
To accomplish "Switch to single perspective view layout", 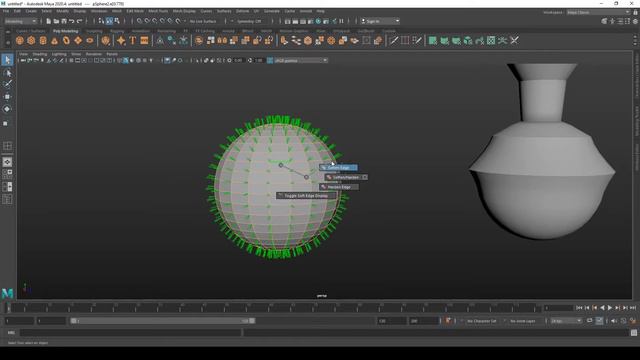I will click(x=7, y=162).
